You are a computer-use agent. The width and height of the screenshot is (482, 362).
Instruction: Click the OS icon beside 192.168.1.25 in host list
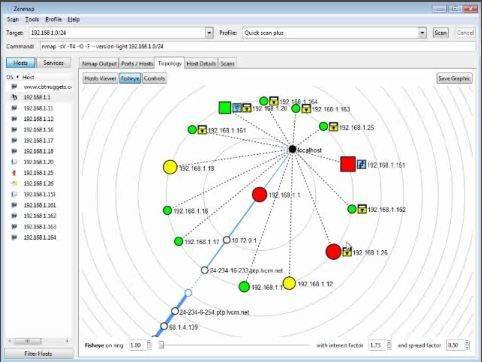[x=14, y=173]
